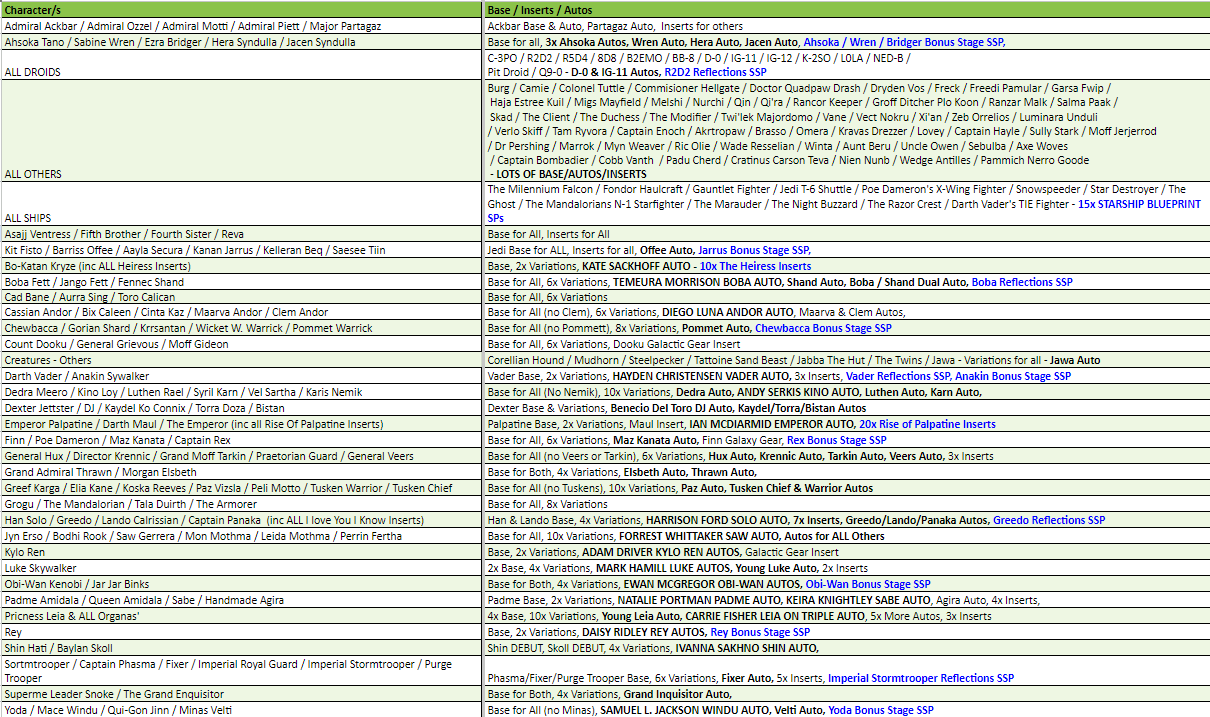The width and height of the screenshot is (1210, 717).
Task: Click the "Character/s" column header
Action: (32, 10)
